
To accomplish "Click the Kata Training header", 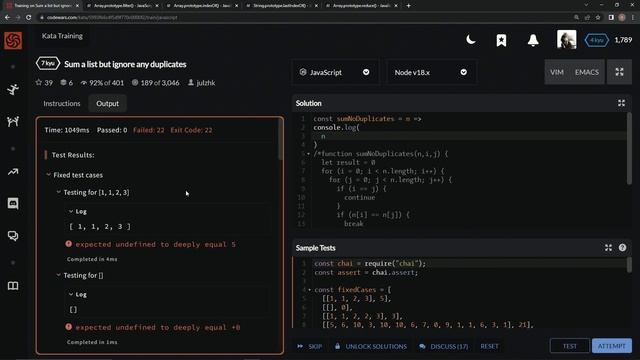I will click(62, 36).
